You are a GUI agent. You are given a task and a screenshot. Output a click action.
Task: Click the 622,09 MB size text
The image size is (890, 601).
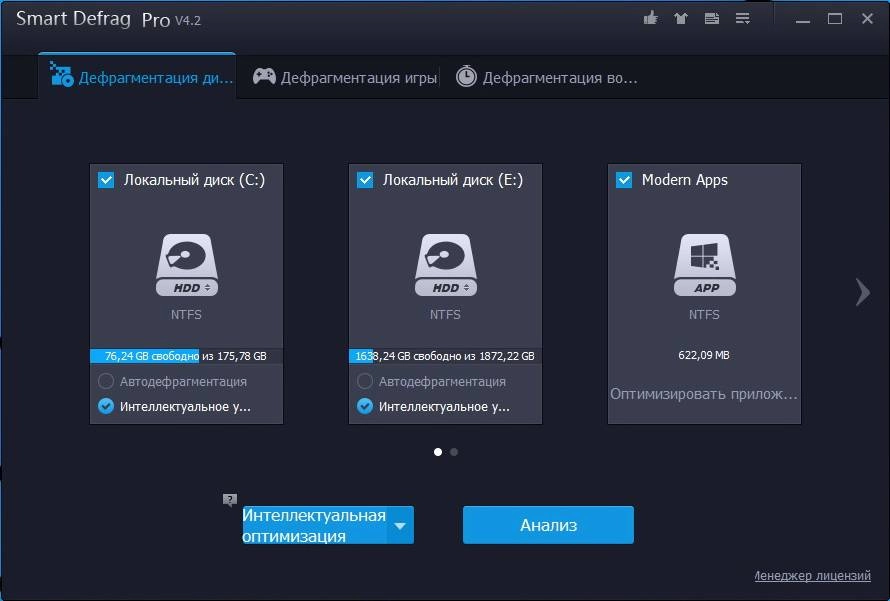704,355
